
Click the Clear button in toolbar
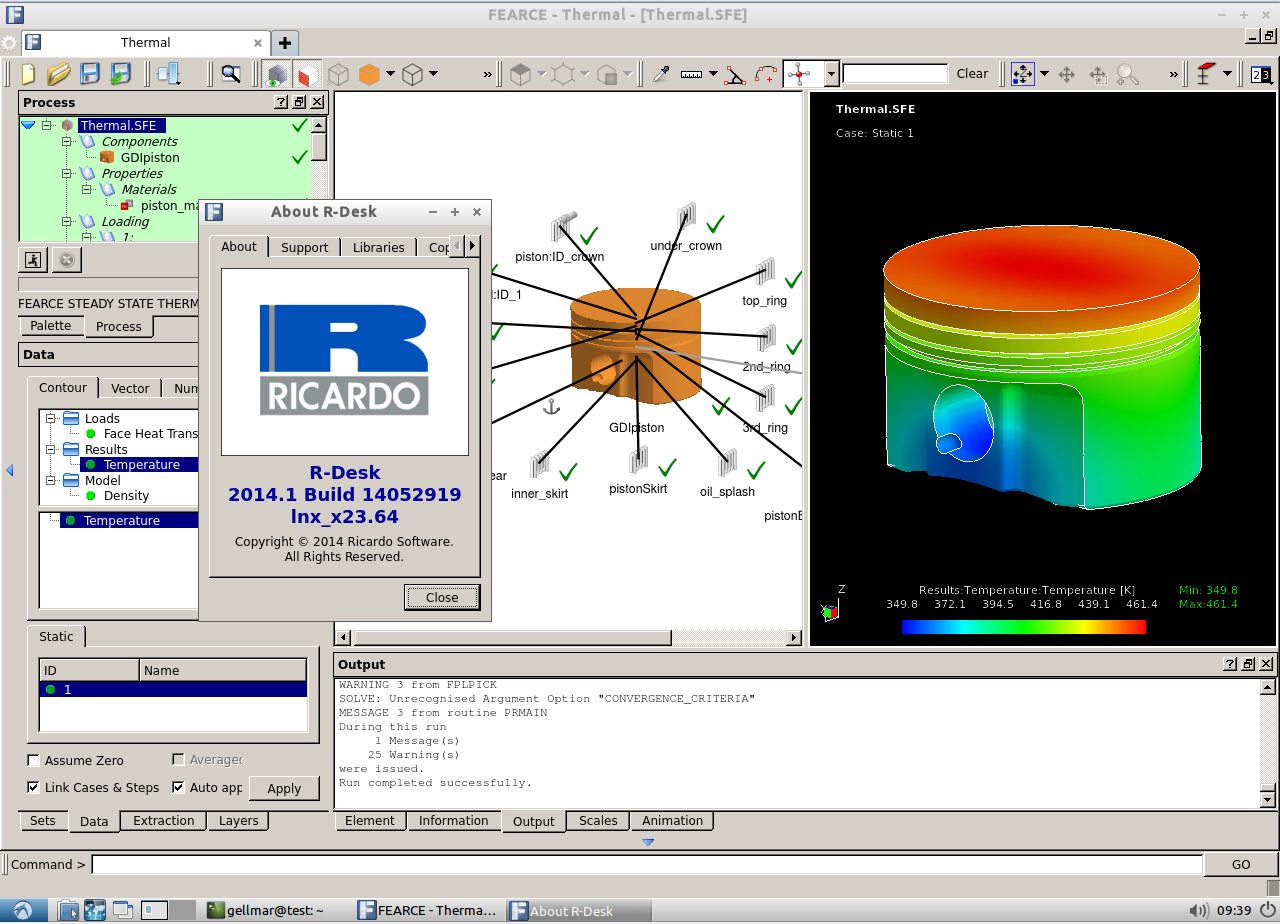click(972, 74)
